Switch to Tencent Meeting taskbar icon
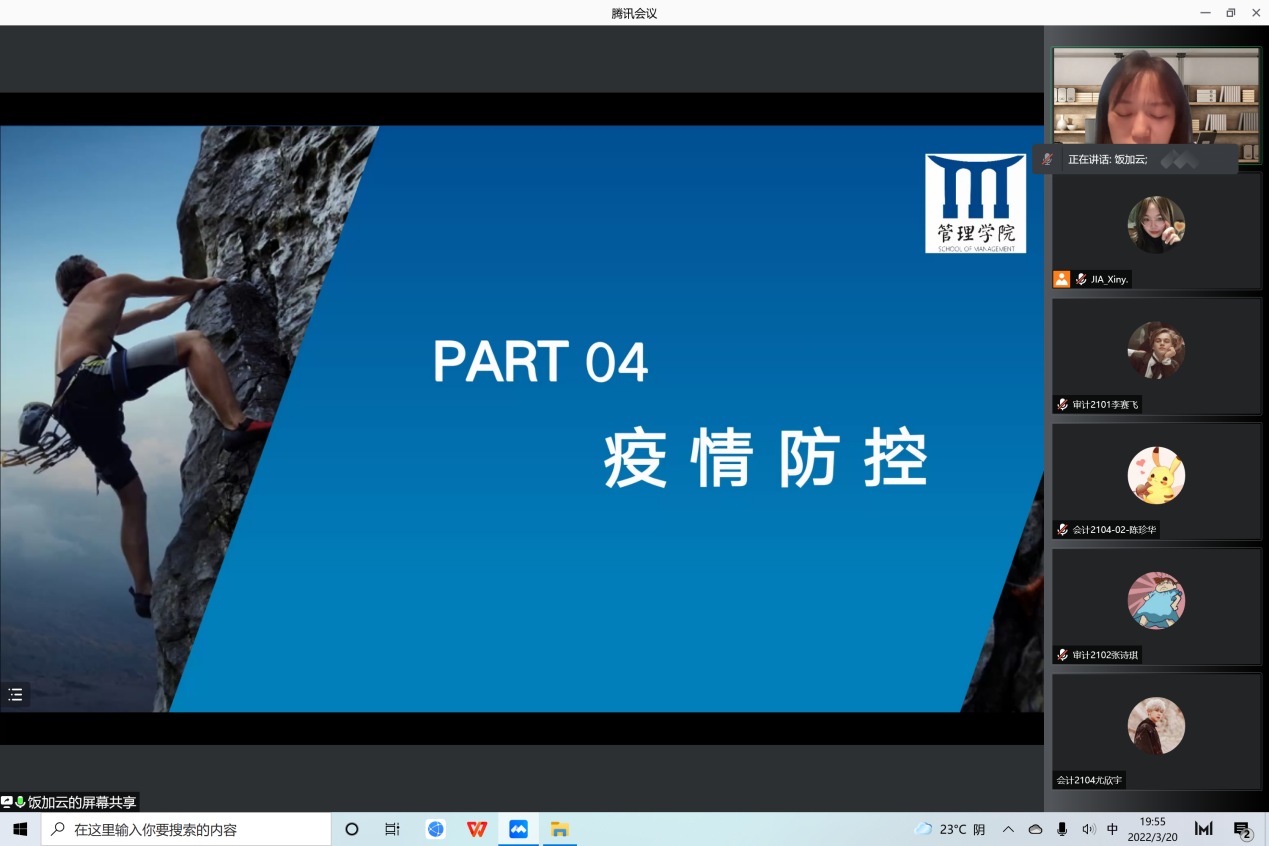This screenshot has height=846, width=1269. [518, 829]
